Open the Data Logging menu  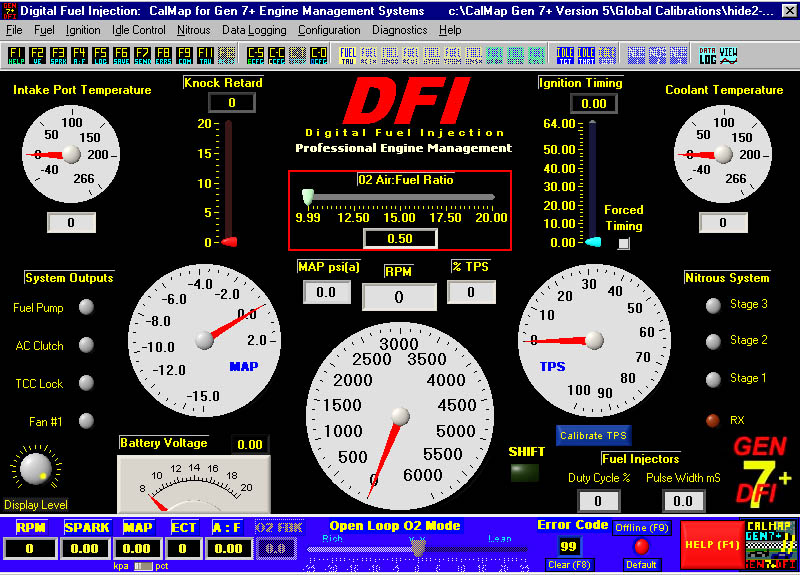tap(254, 30)
